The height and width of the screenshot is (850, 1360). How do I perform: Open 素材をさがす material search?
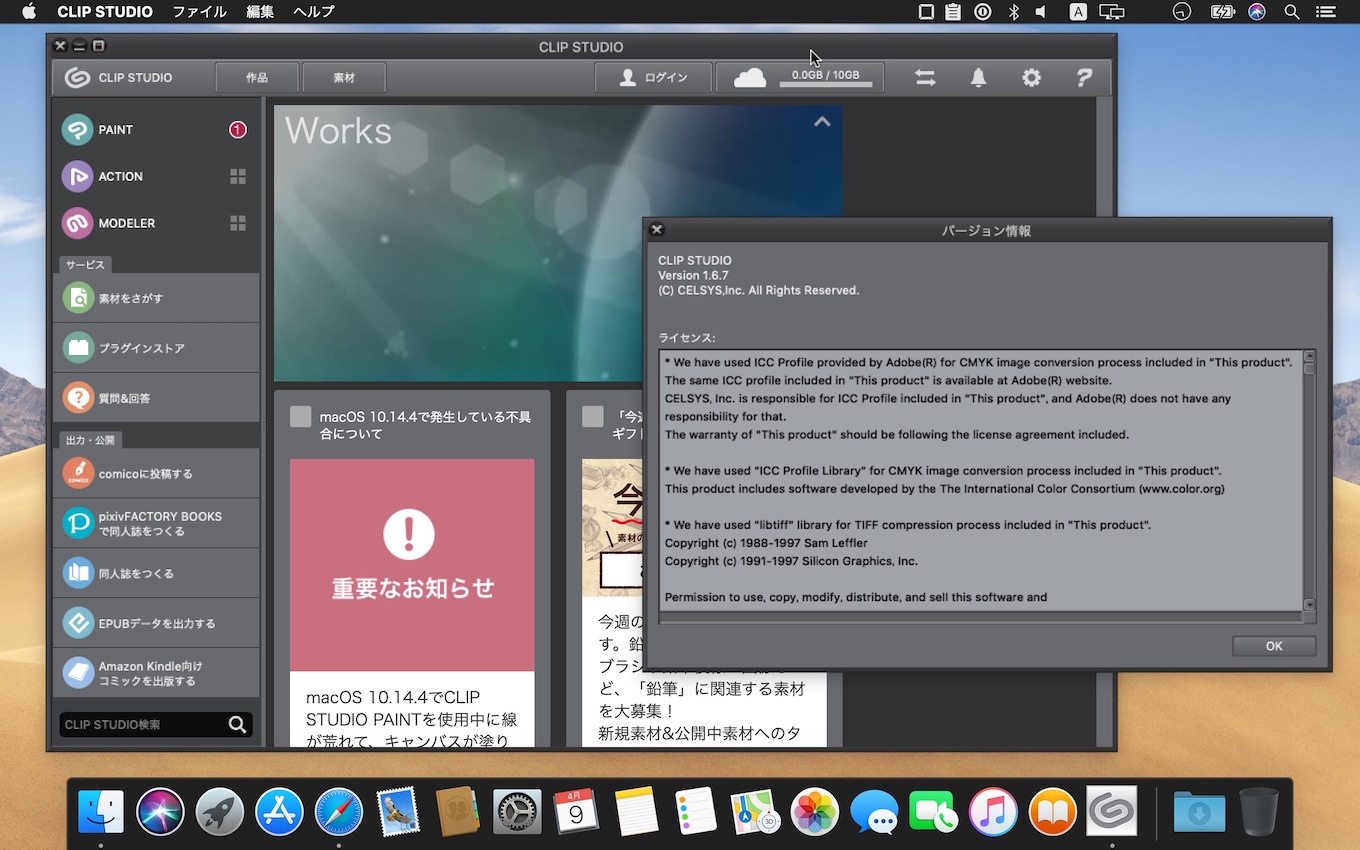pyautogui.click(x=155, y=298)
